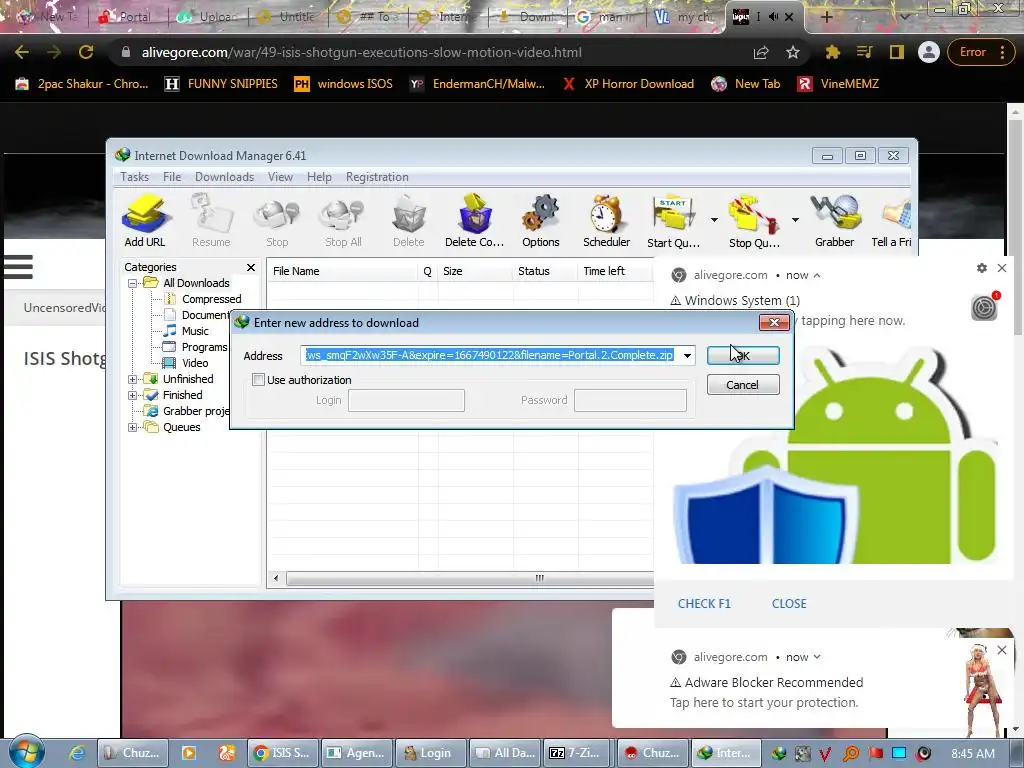Dismiss the Adware Blocker notification with X
This screenshot has width=1024, height=768.
pyautogui.click(x=1002, y=650)
